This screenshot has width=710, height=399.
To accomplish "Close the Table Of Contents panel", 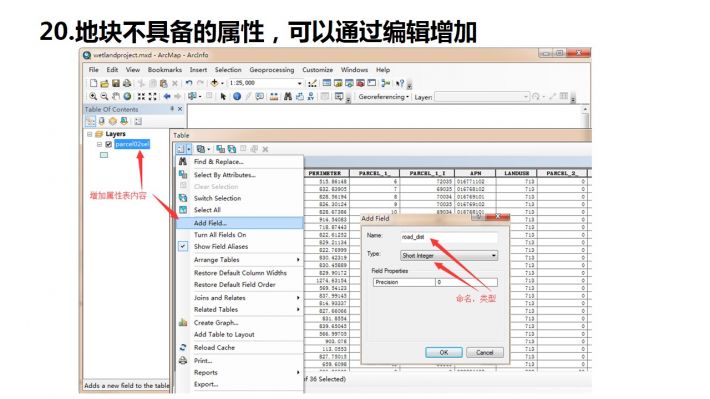I will coord(180,109).
